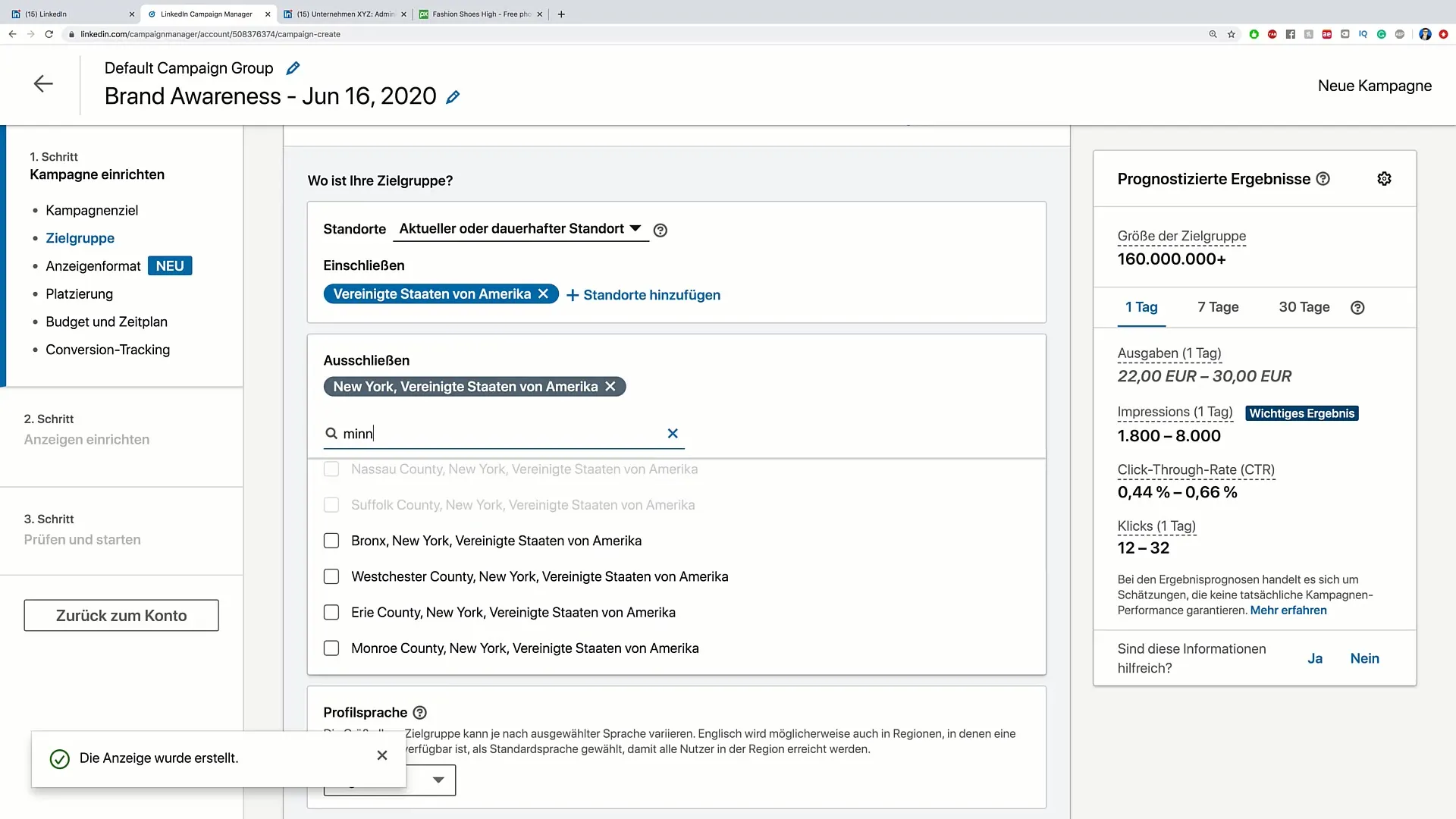Screen dimensions: 1456x819
Task: Click Standorte hinzufügen link
Action: click(644, 295)
